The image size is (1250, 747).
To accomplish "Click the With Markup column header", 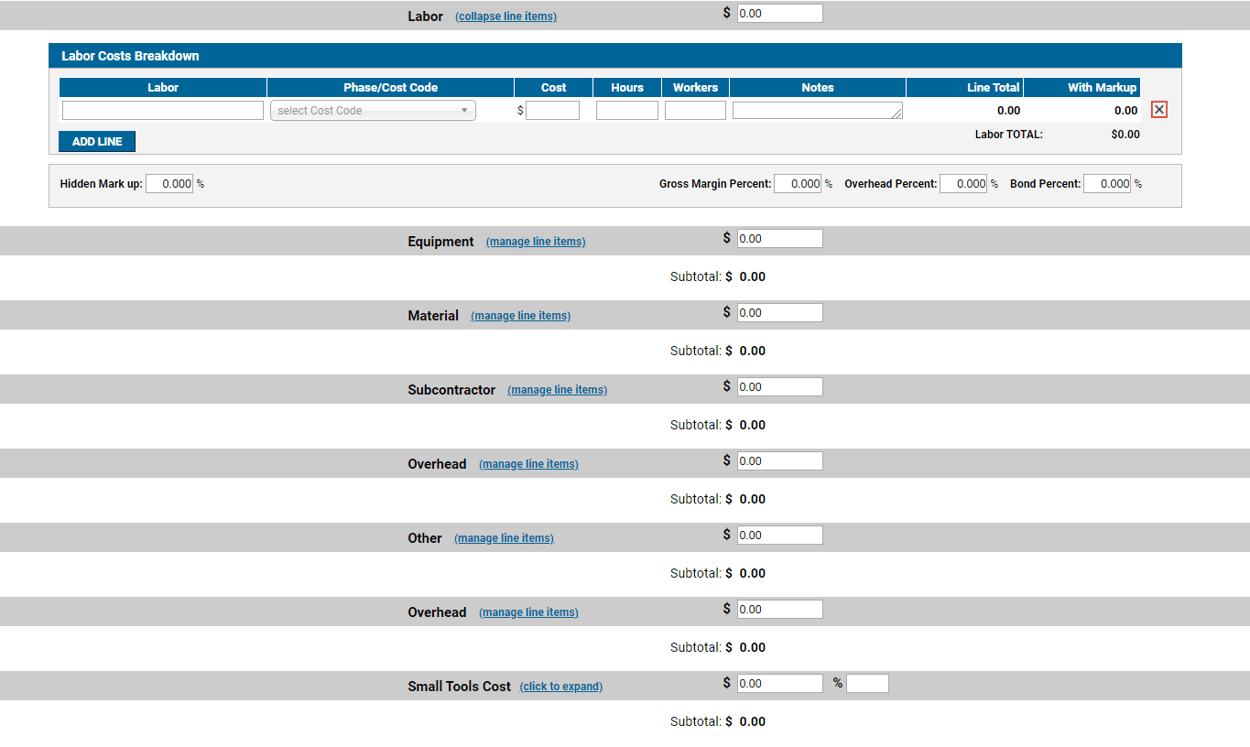I will coord(1082,88).
